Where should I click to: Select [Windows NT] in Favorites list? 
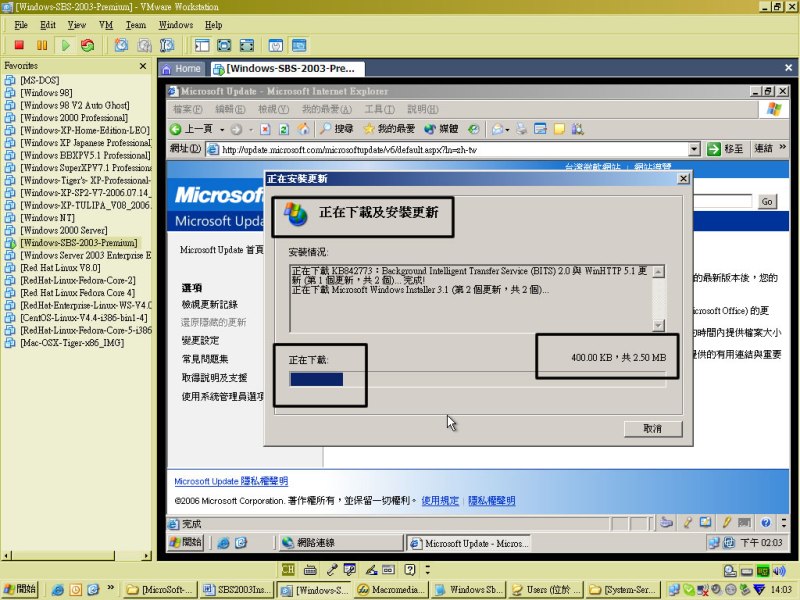(47, 217)
